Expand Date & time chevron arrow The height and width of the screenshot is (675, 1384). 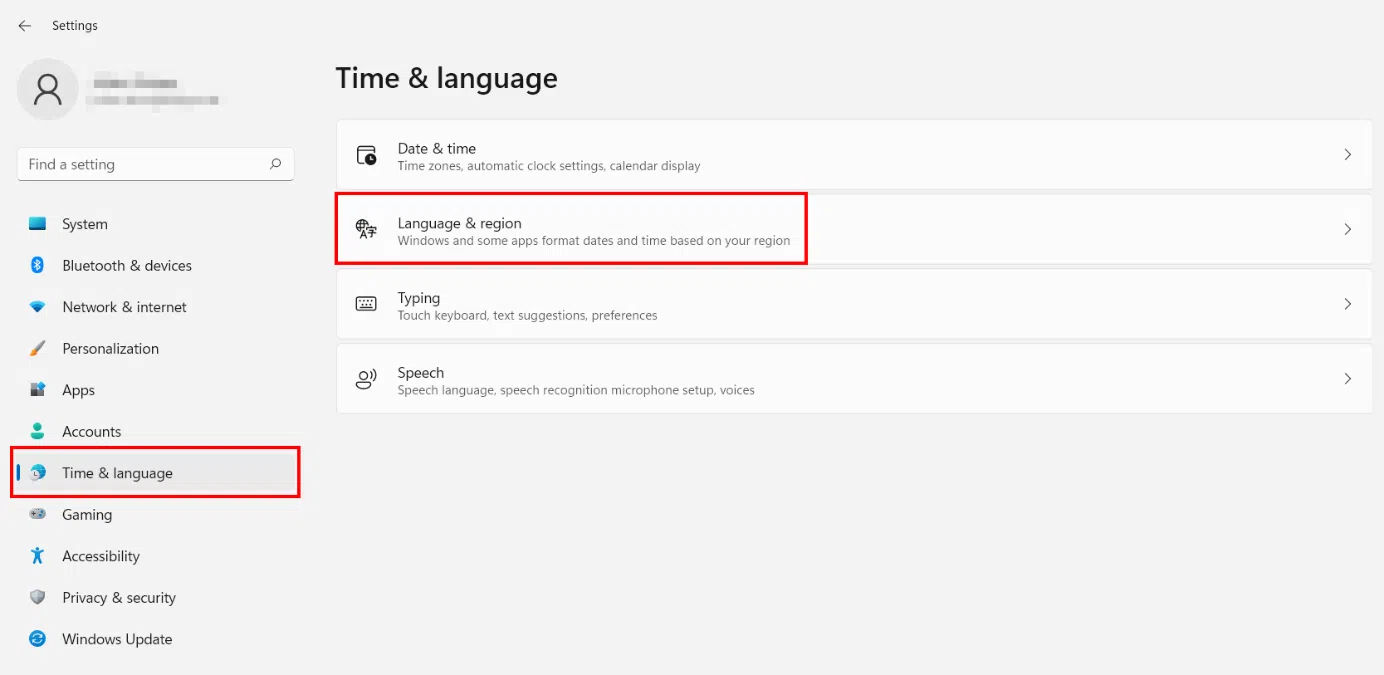pos(1347,155)
